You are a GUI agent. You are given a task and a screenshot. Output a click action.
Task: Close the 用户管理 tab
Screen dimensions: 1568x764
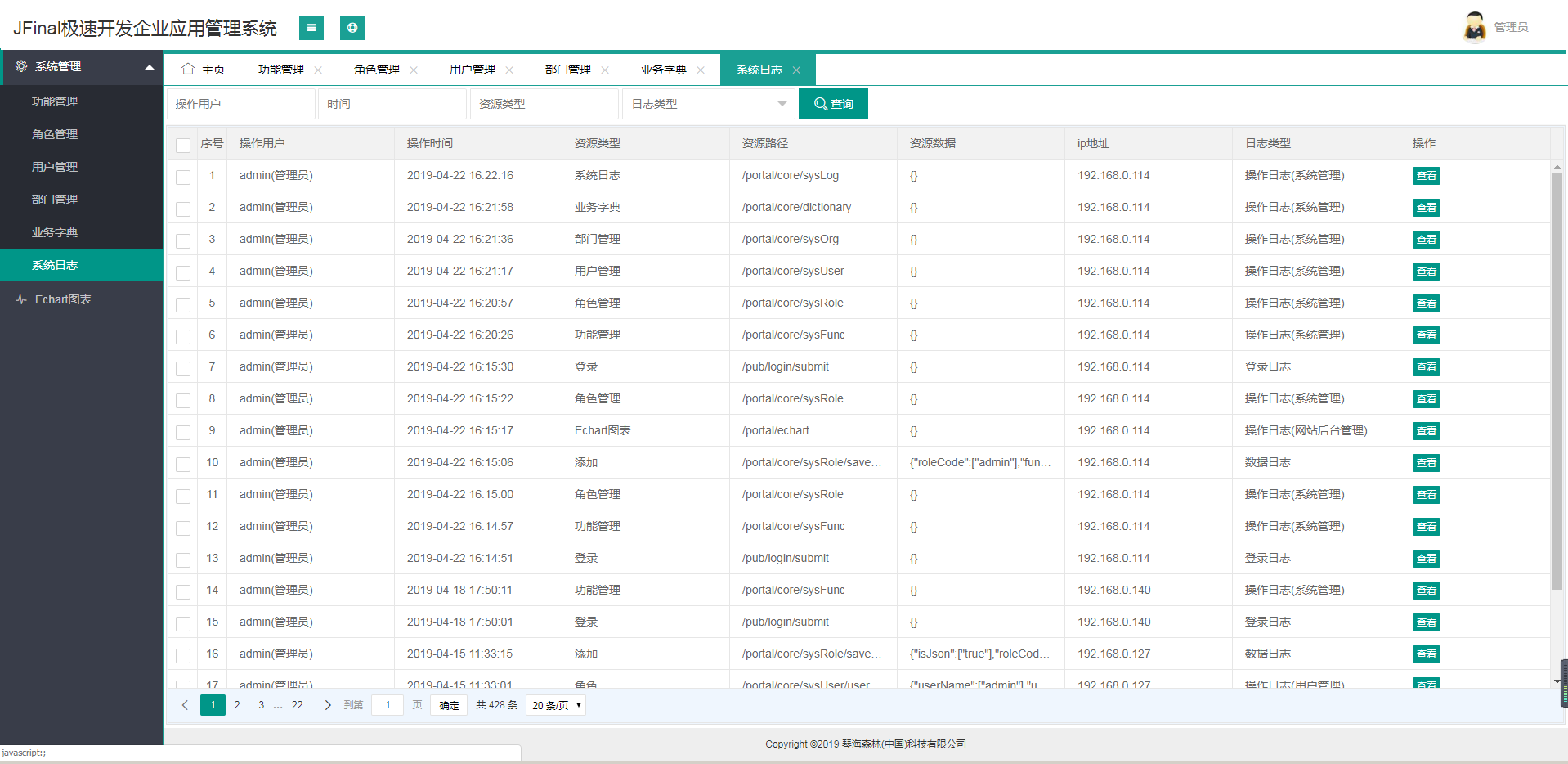[x=509, y=70]
